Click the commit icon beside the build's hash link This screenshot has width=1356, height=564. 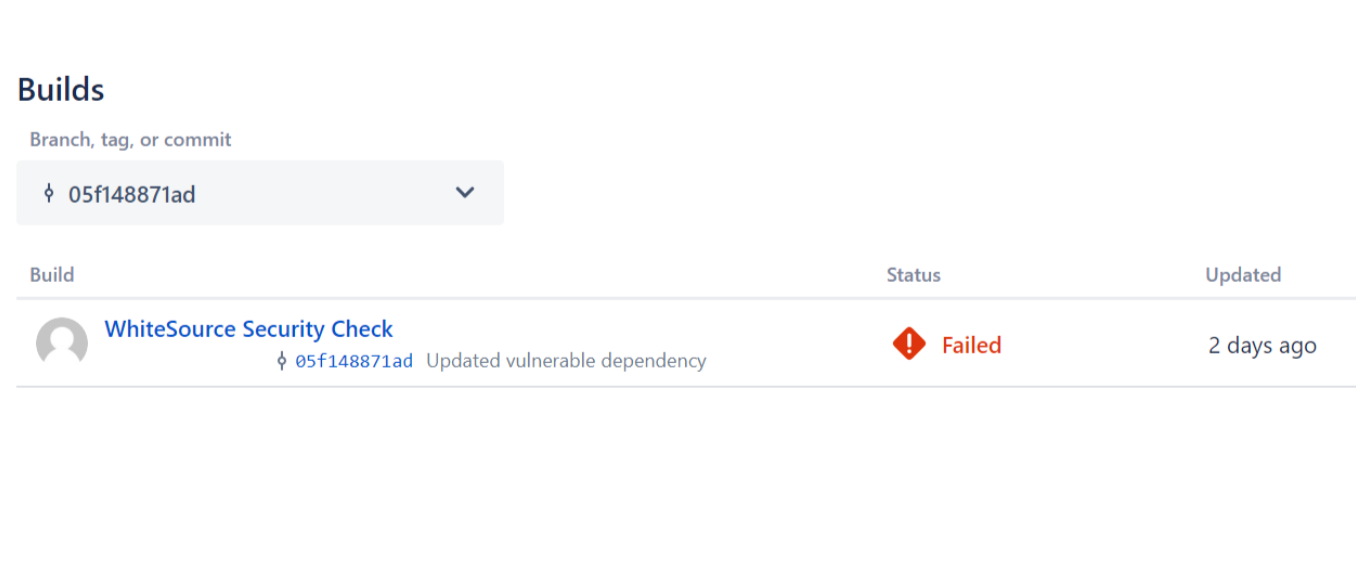[282, 361]
